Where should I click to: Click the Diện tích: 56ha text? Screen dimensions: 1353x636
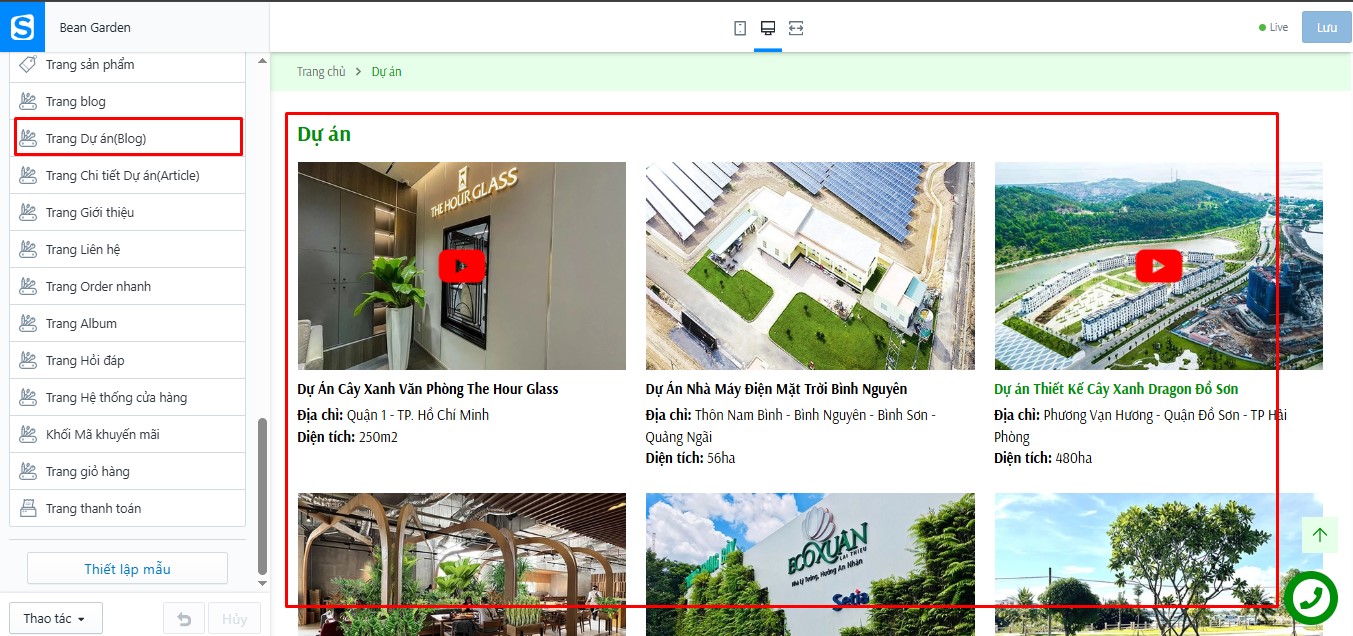690,458
